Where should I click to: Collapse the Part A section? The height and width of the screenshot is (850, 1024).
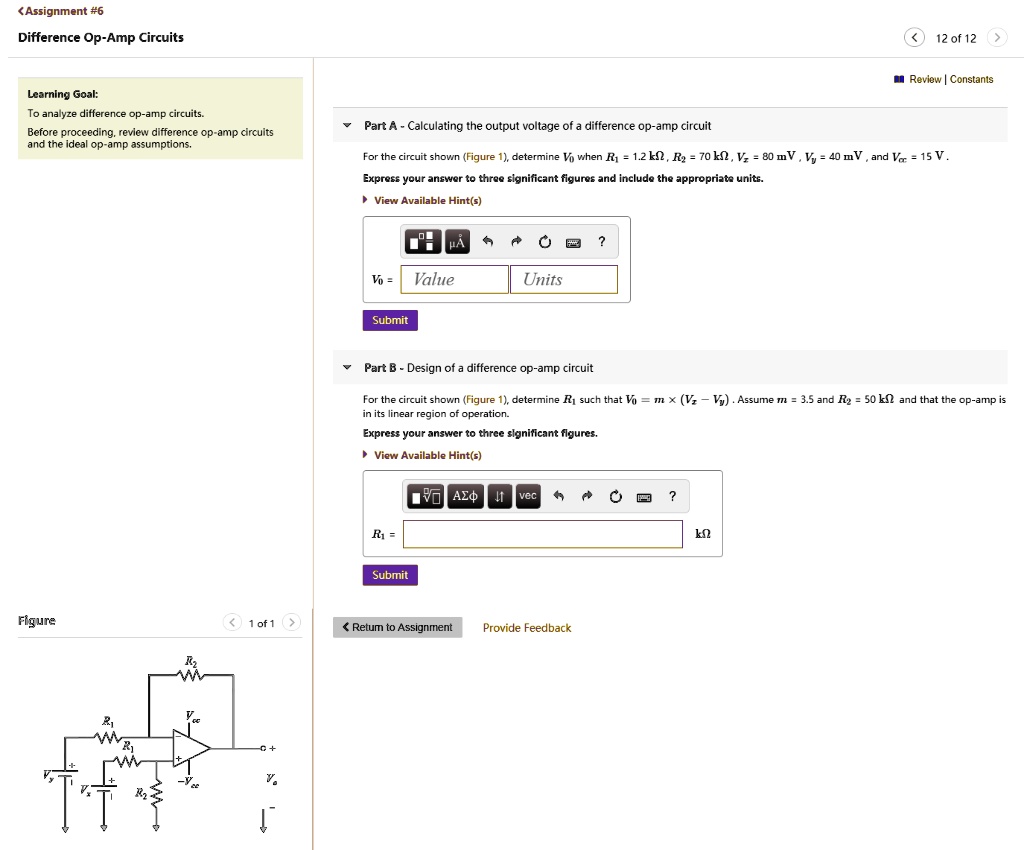tap(347, 125)
